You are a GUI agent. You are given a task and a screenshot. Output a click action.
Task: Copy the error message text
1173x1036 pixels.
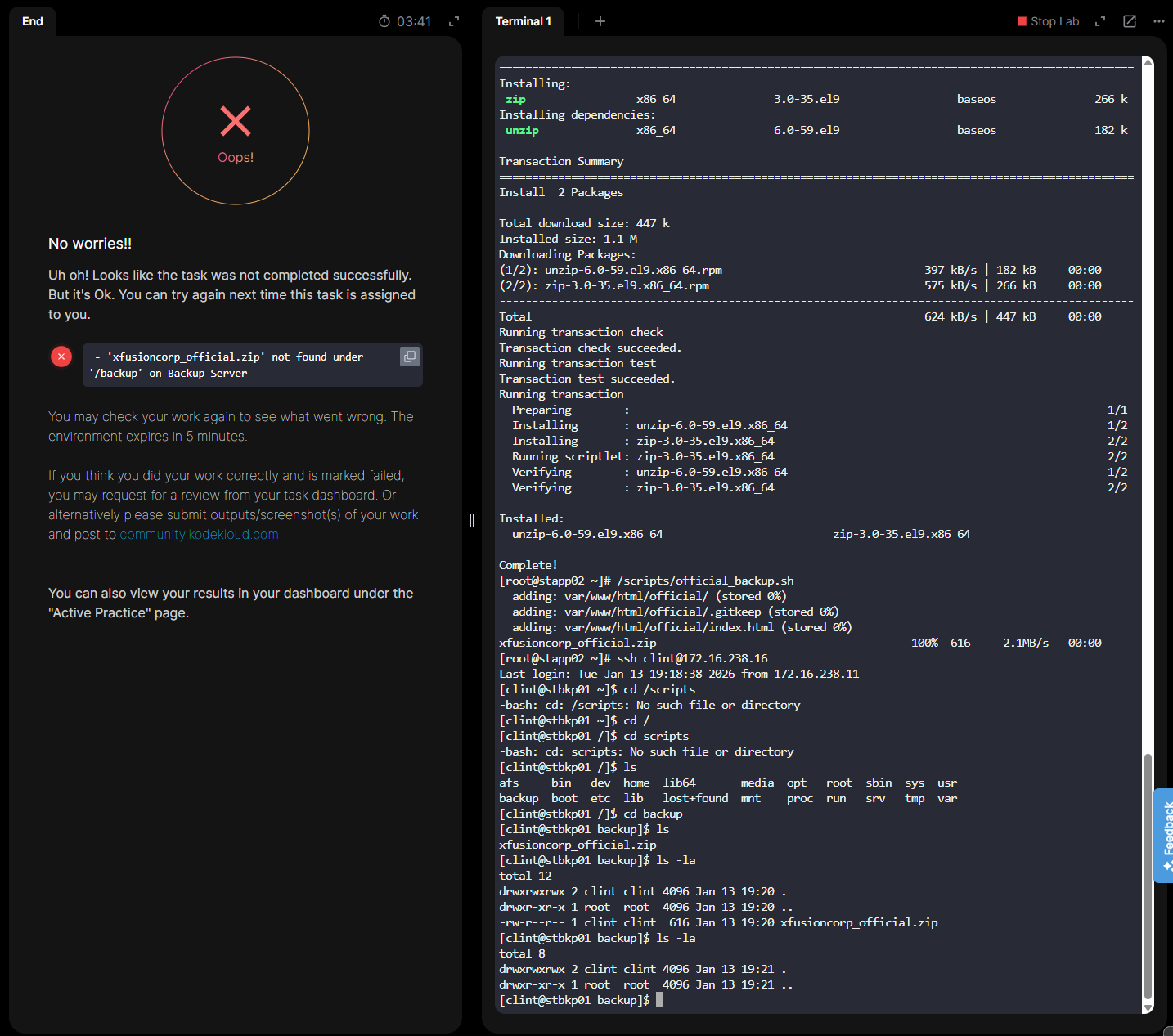pyautogui.click(x=410, y=357)
